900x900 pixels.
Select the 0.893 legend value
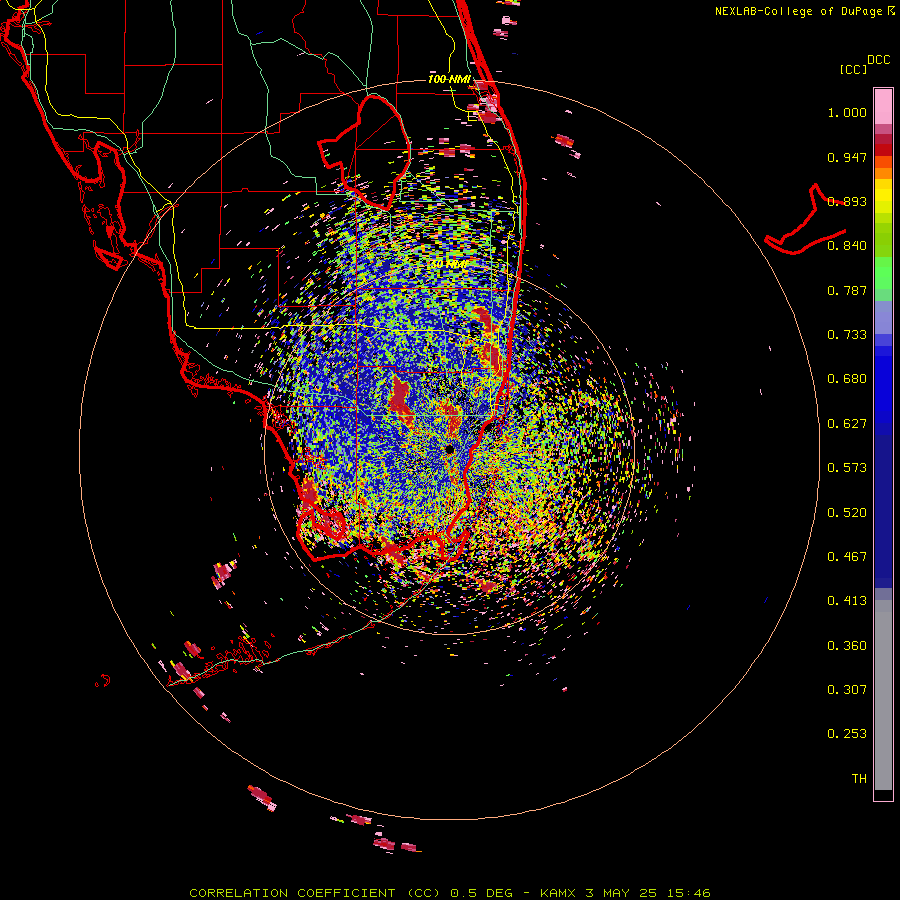click(847, 201)
